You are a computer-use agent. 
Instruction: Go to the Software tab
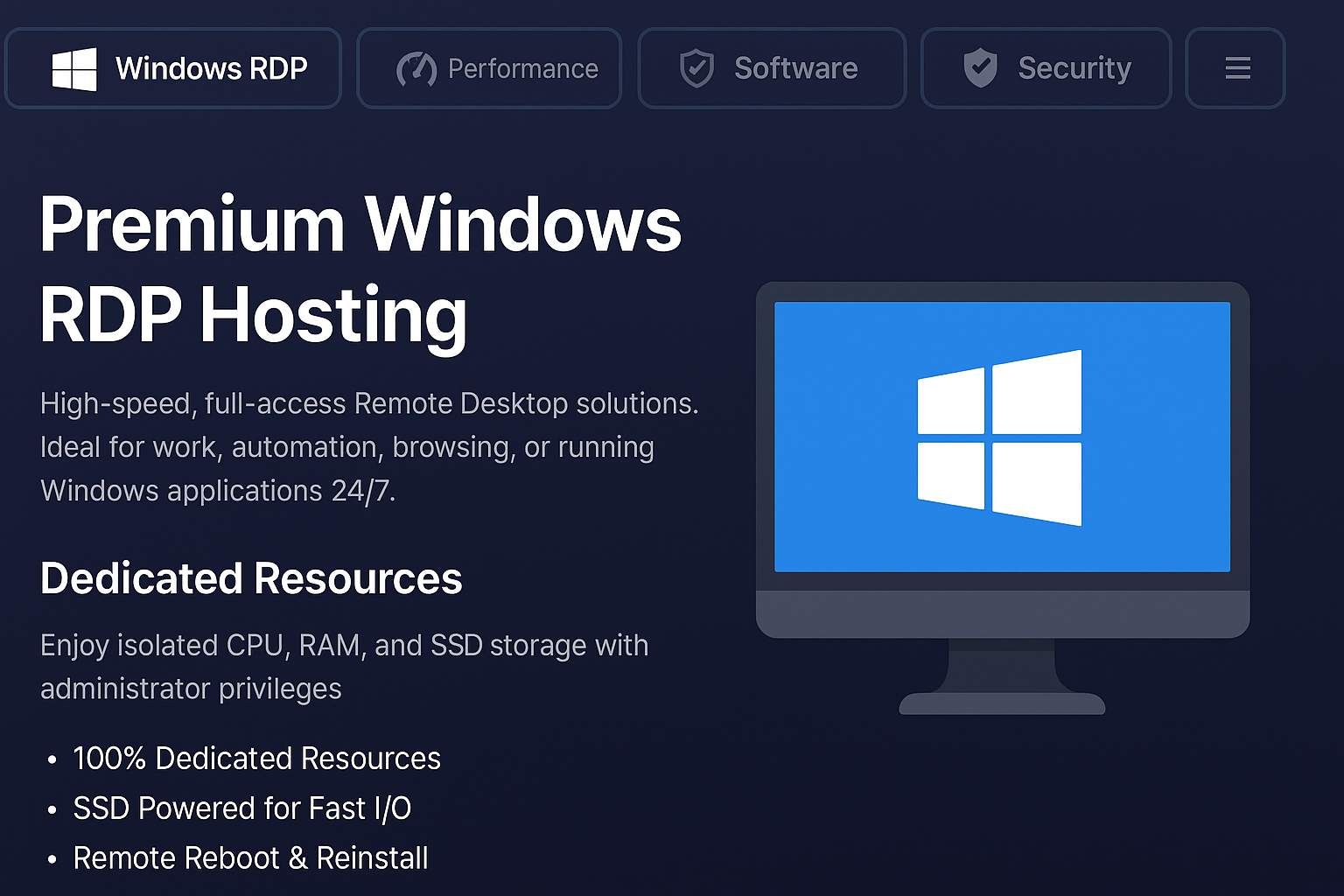[x=772, y=68]
